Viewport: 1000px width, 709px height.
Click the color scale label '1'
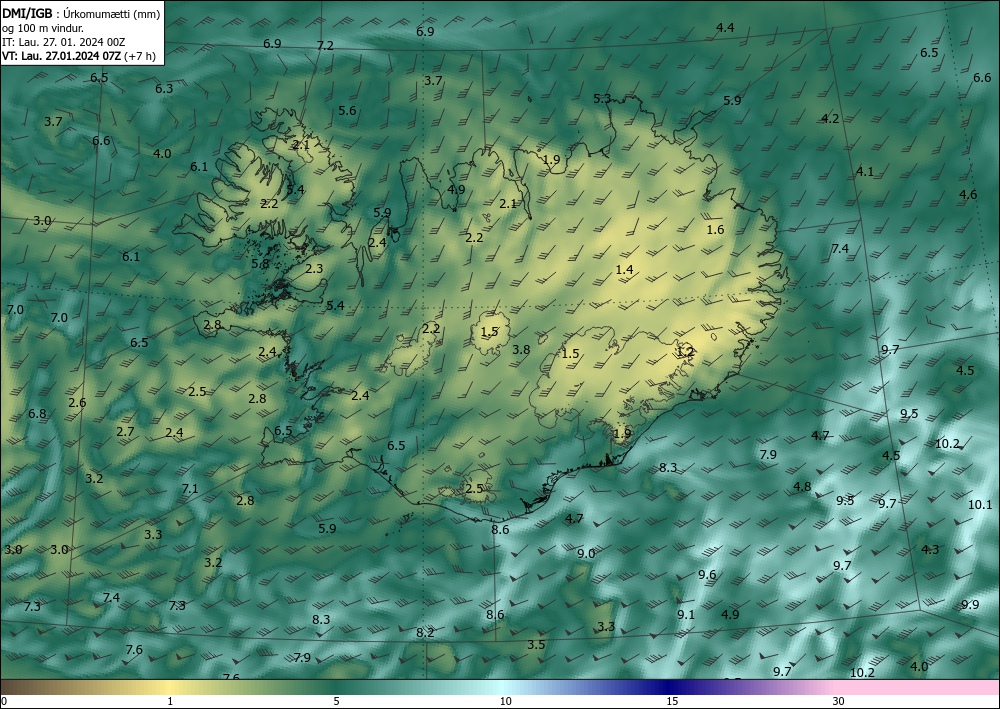tap(170, 701)
